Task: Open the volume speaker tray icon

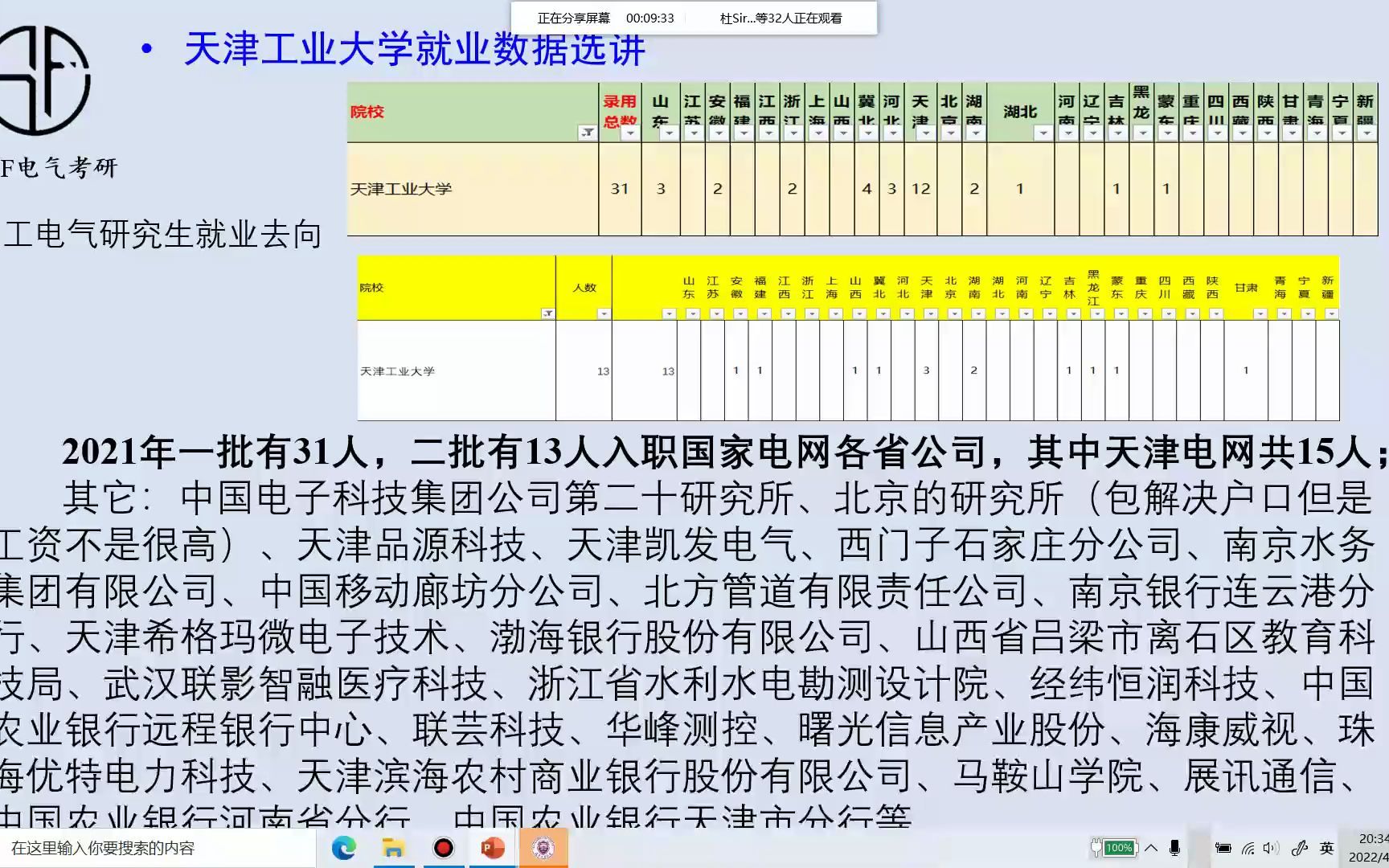Action: point(1271,848)
